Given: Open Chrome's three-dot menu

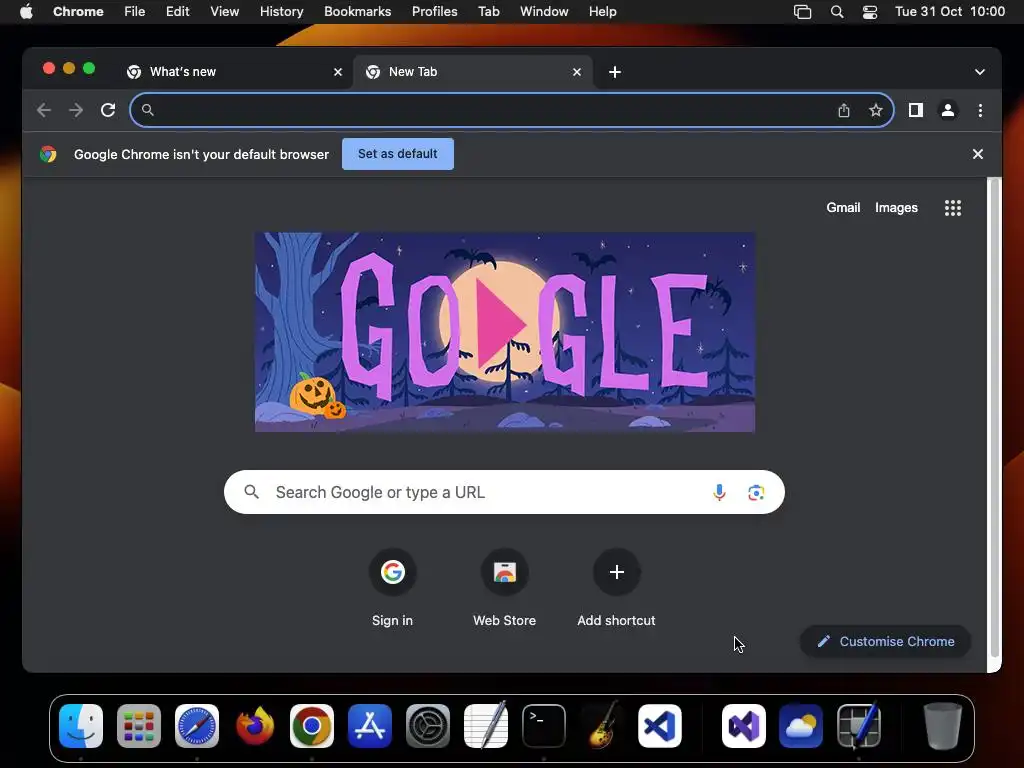Looking at the screenshot, I should 980,110.
